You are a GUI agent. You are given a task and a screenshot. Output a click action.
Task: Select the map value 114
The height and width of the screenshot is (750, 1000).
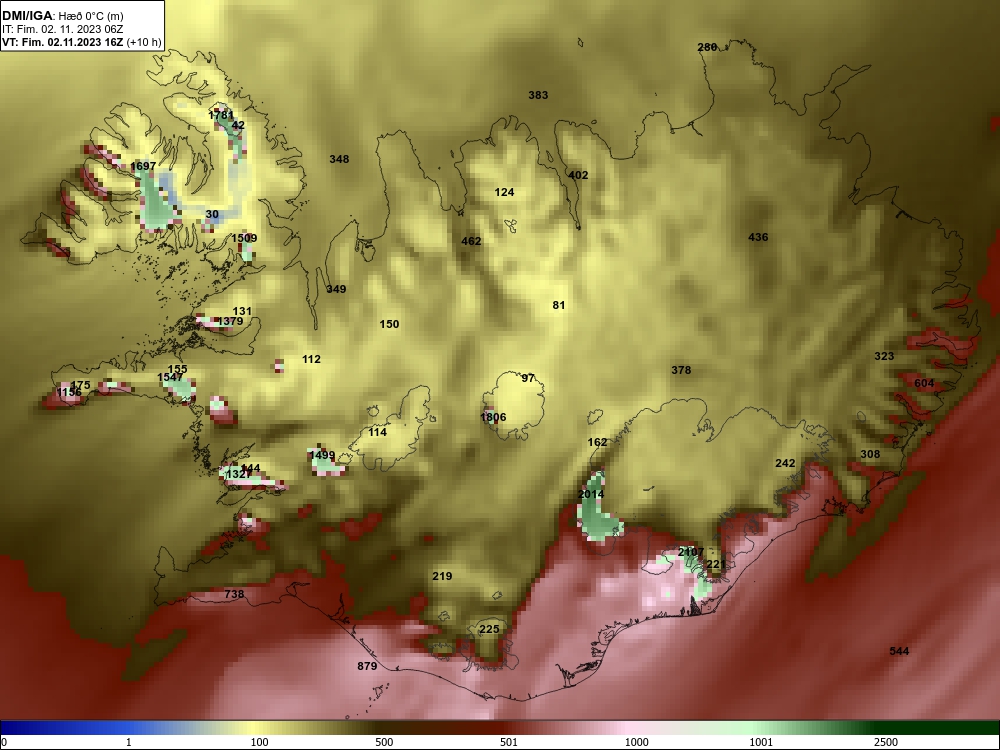pyautogui.click(x=378, y=432)
